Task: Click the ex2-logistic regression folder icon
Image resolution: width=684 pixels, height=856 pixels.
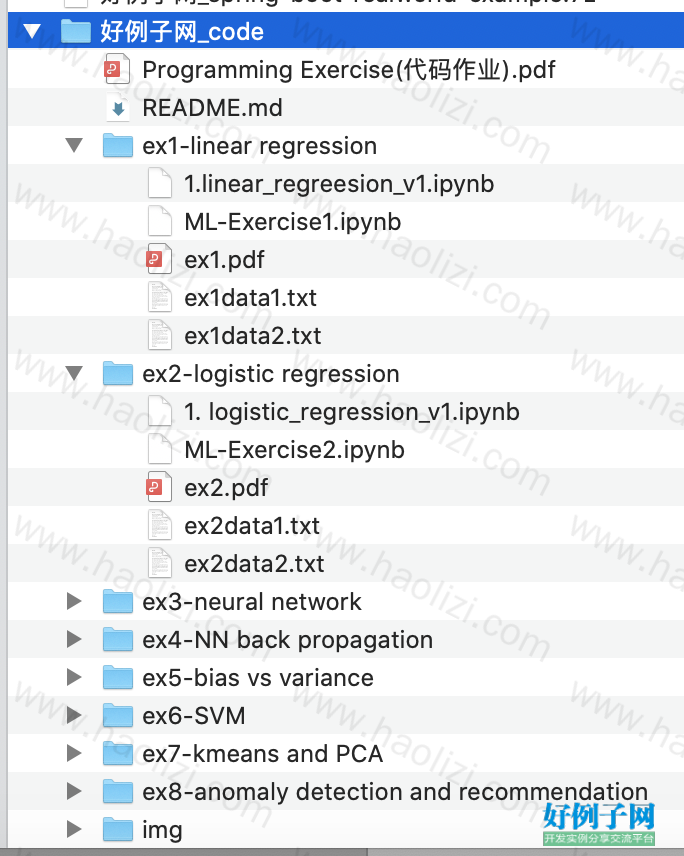Action: pos(118,373)
